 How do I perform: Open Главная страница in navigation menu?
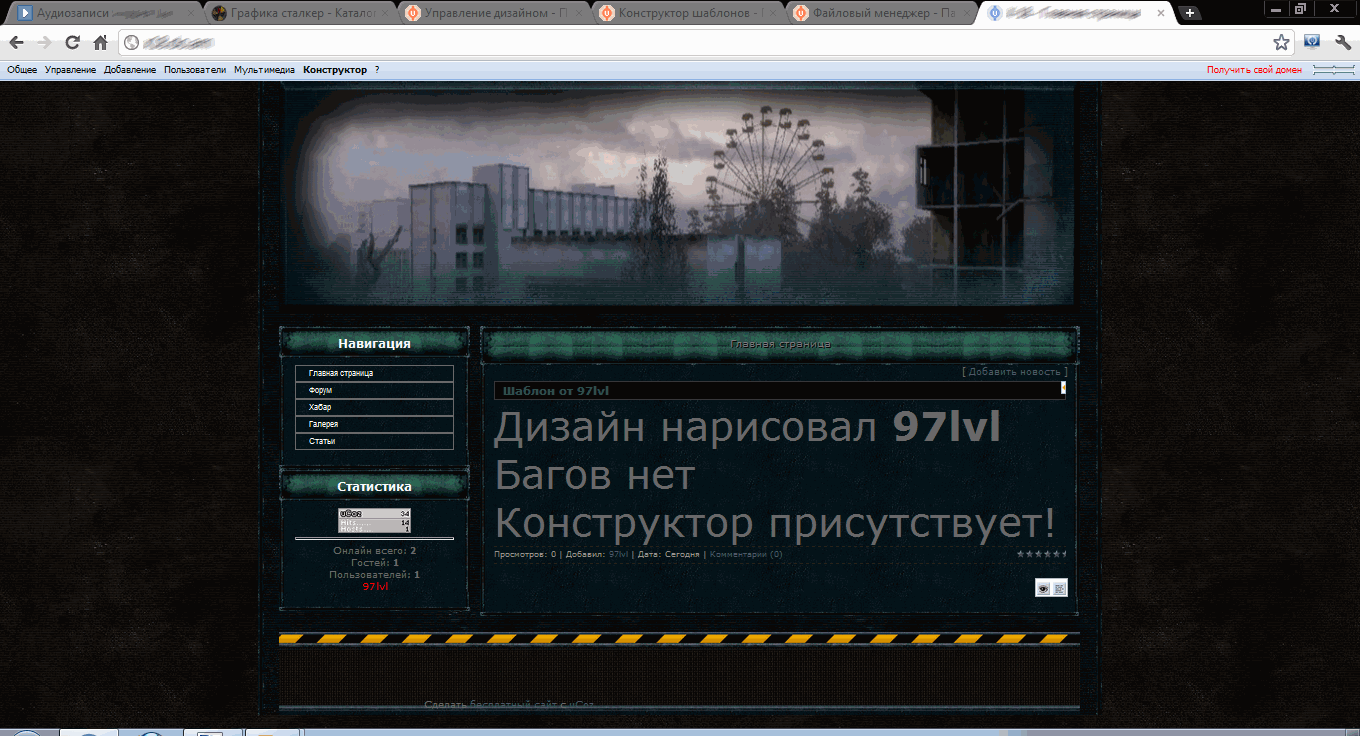(374, 373)
